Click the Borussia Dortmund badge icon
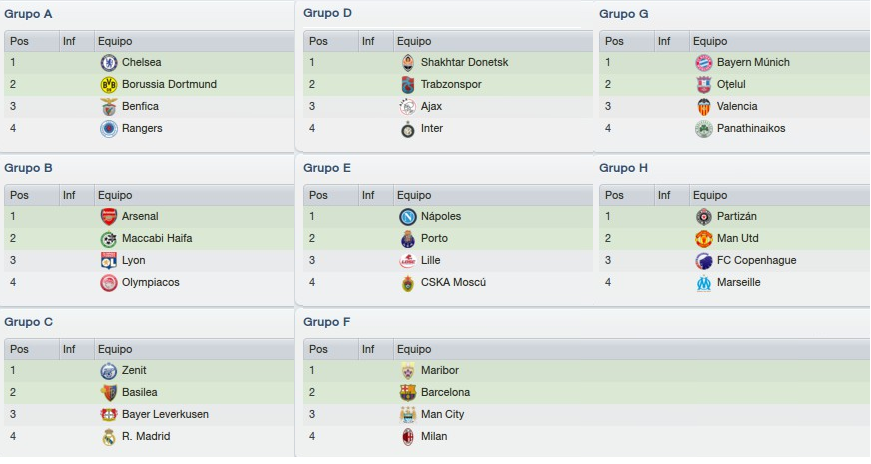871x464 pixels. coord(109,84)
